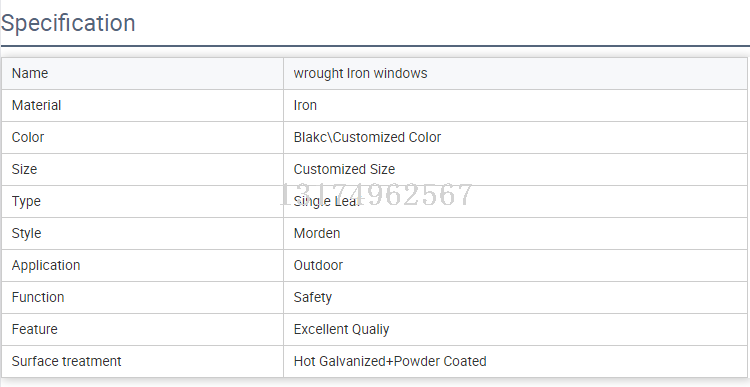This screenshot has height=387, width=750.
Task: Select the Color label cell
Action: pos(143,137)
